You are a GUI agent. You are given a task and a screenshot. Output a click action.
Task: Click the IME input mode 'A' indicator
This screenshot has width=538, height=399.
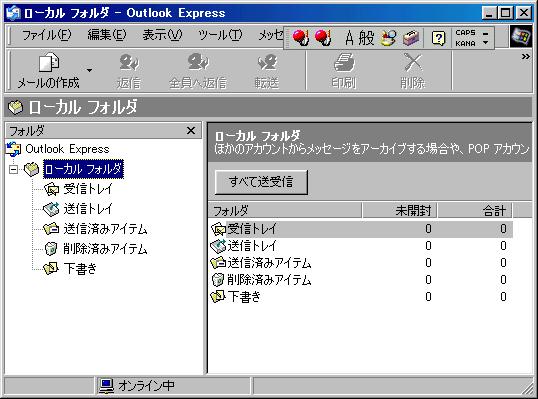tap(349, 38)
